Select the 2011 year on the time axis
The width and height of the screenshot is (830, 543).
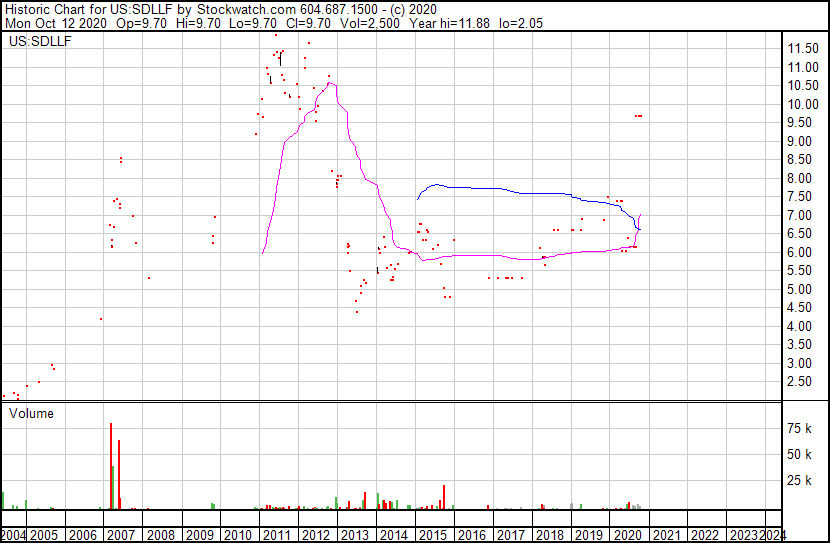tap(277, 535)
